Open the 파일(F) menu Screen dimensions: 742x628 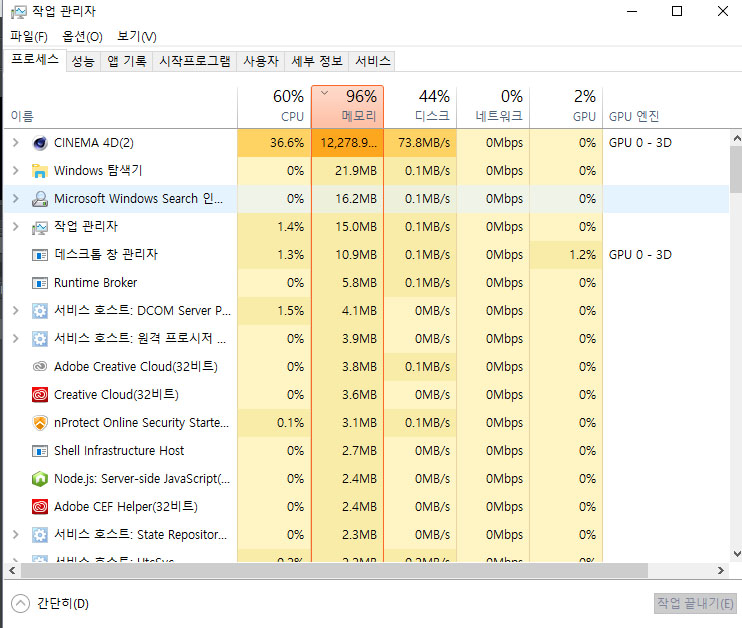(x=29, y=36)
